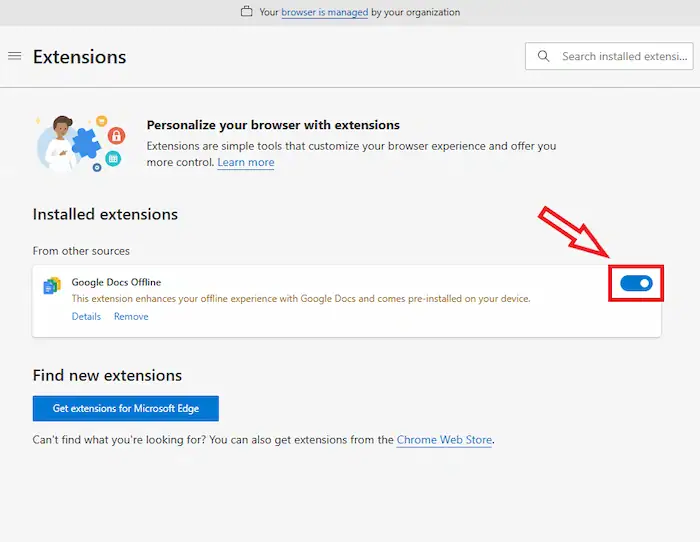Image resolution: width=700 pixels, height=542 pixels.
Task: Click the 'Personalize your browser with extensions' heading
Action: point(273,125)
